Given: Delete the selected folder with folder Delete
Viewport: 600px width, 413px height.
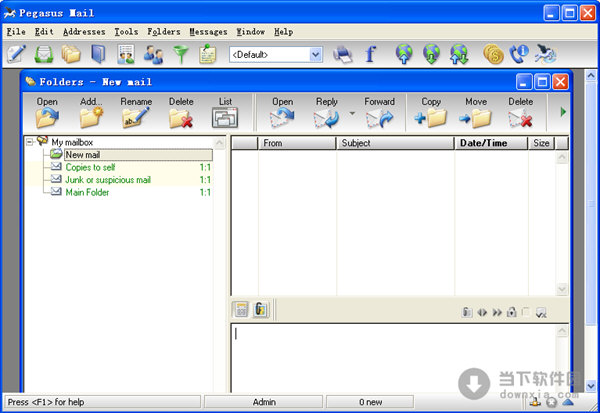Looking at the screenshot, I should coord(181,112).
